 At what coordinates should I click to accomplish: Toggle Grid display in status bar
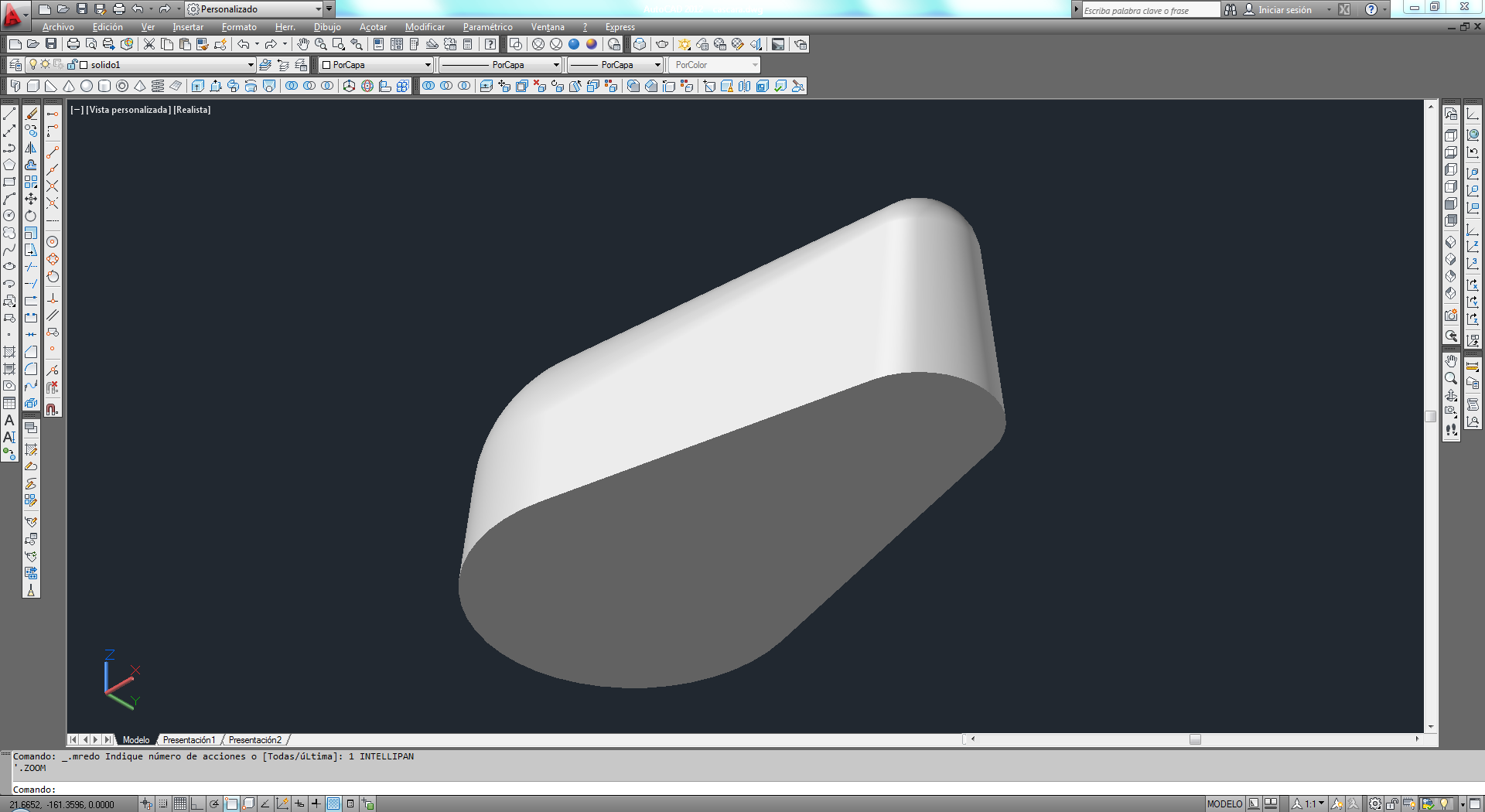180,803
